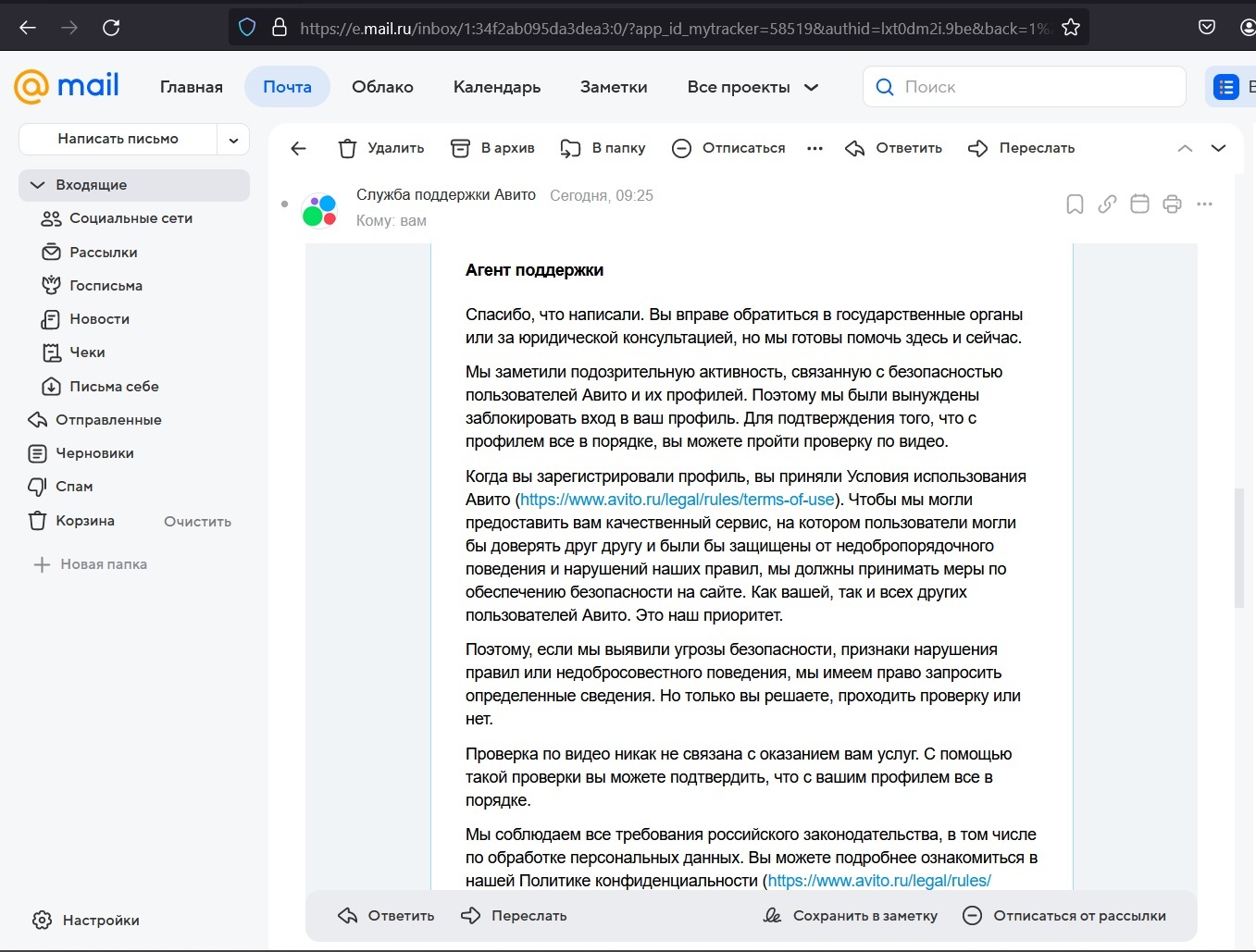The image size is (1256, 952).
Task: Click the Написать письмо button
Action: [118, 139]
